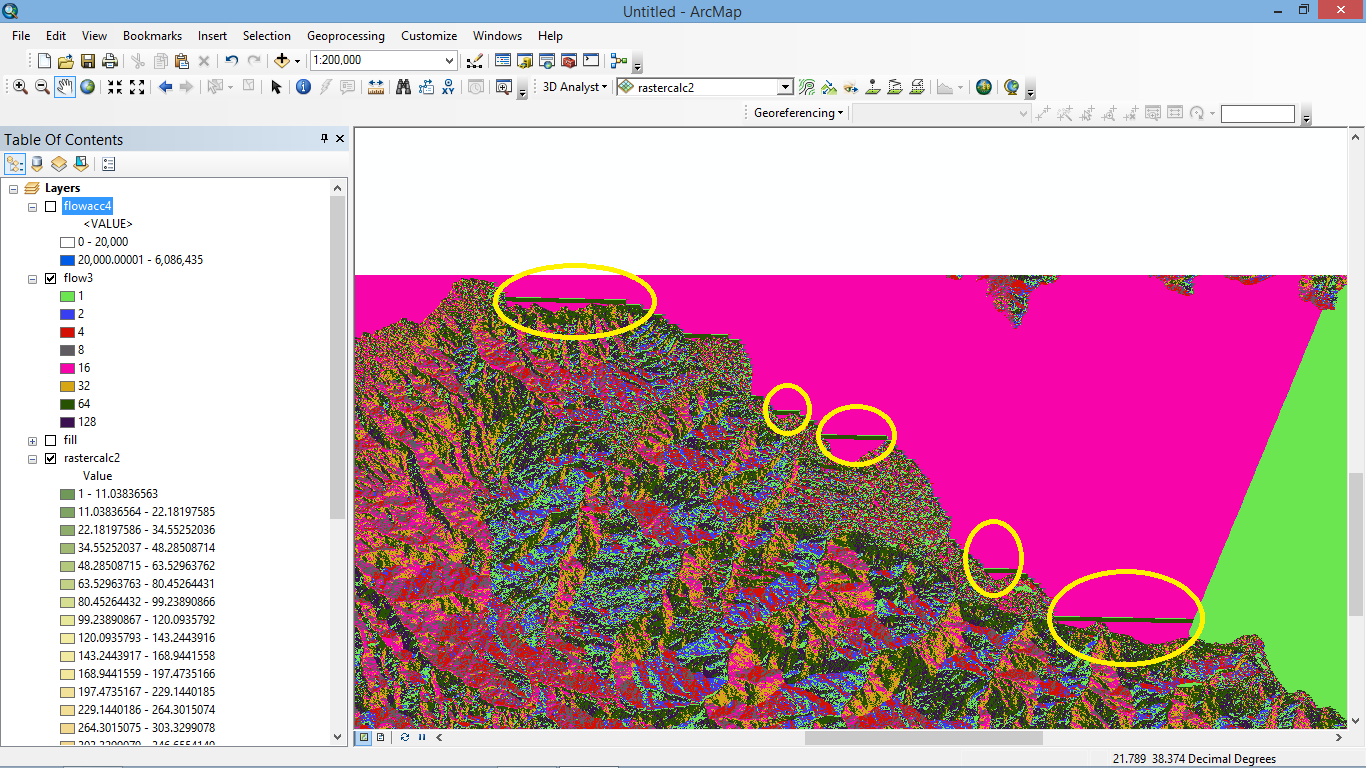Open the Windows menu

click(x=497, y=36)
